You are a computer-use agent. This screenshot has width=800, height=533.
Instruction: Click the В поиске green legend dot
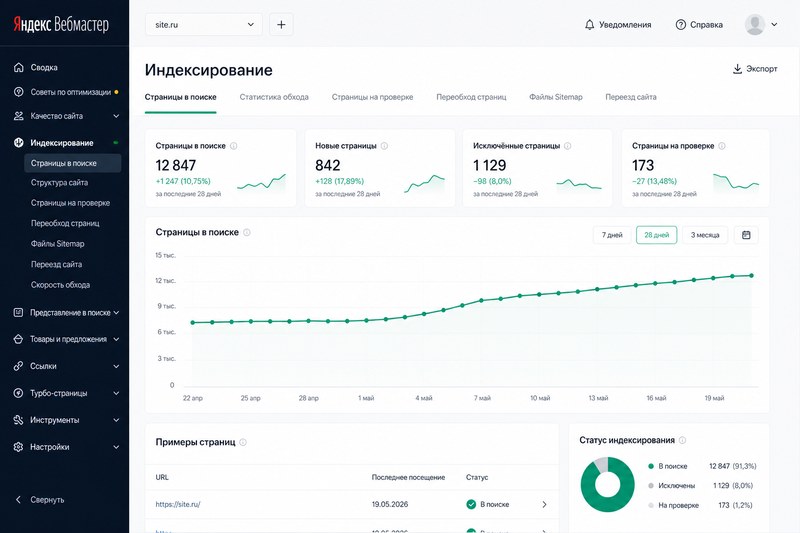point(651,466)
